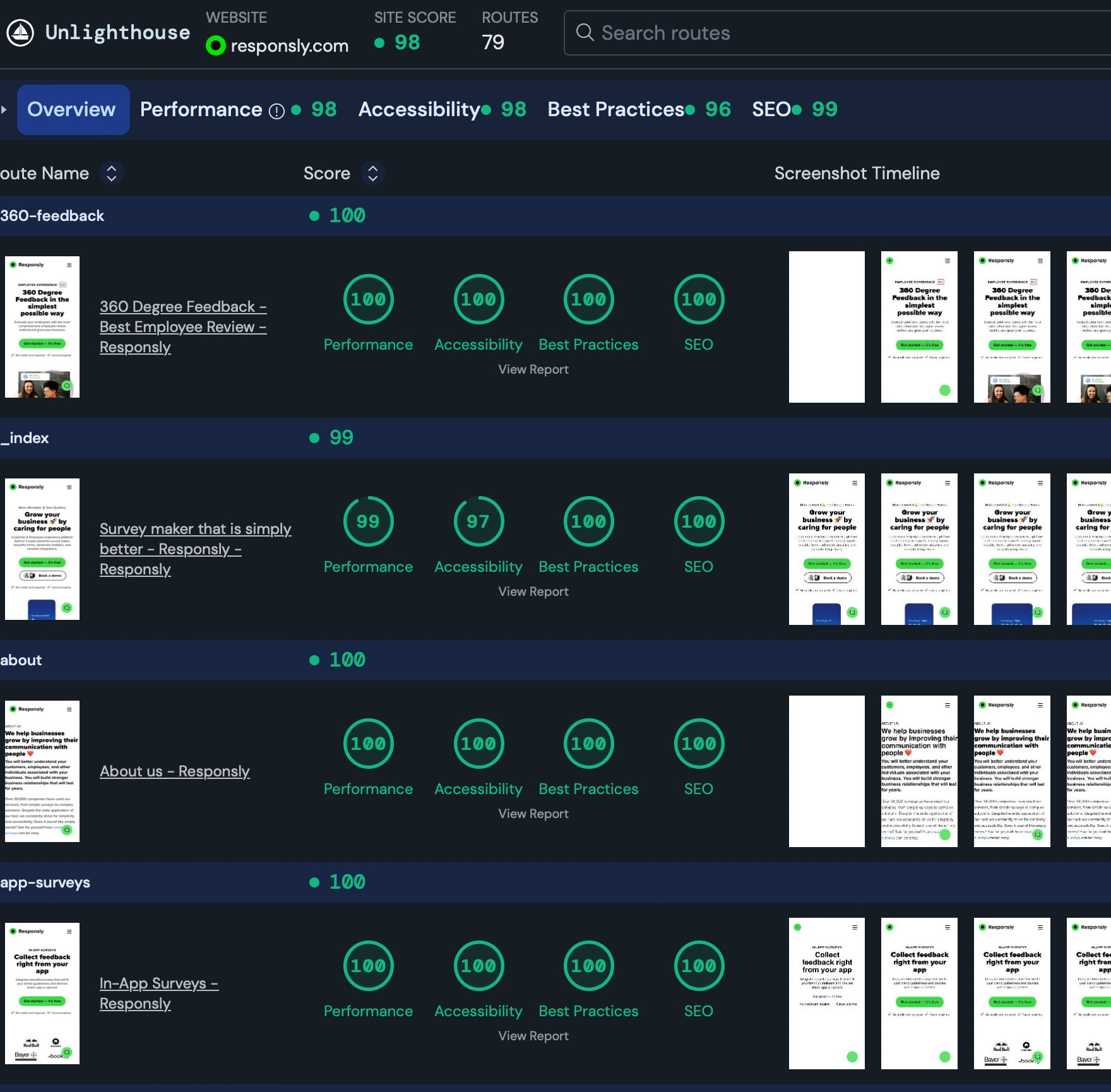Toggle the Score column sort chevrons
Image resolution: width=1111 pixels, height=1092 pixels.
click(372, 173)
